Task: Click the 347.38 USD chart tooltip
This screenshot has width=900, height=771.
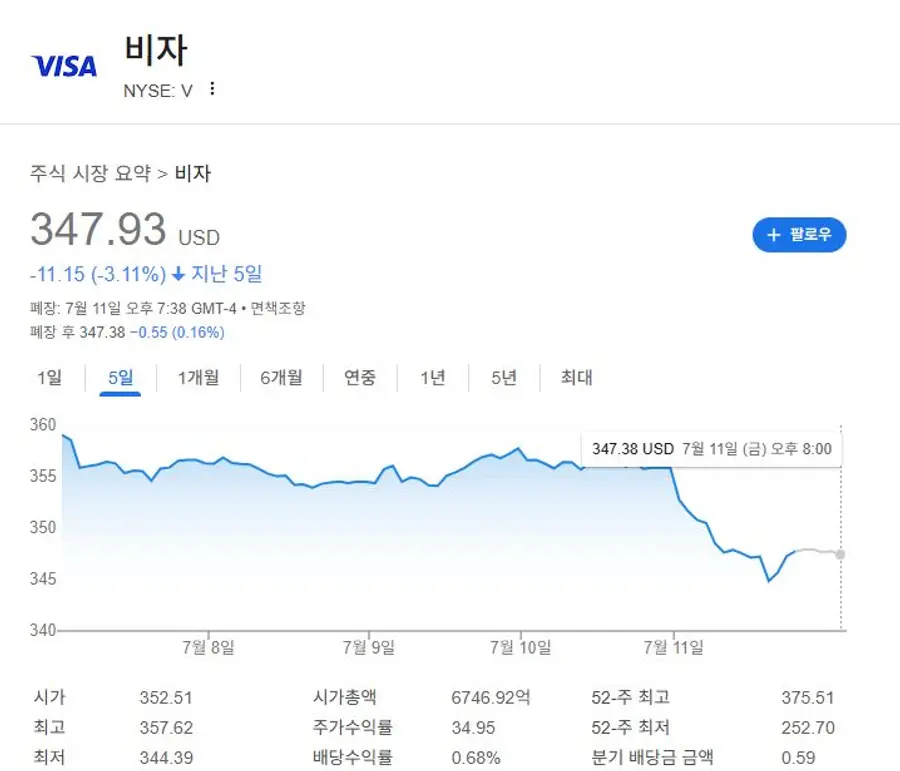Action: click(x=711, y=449)
